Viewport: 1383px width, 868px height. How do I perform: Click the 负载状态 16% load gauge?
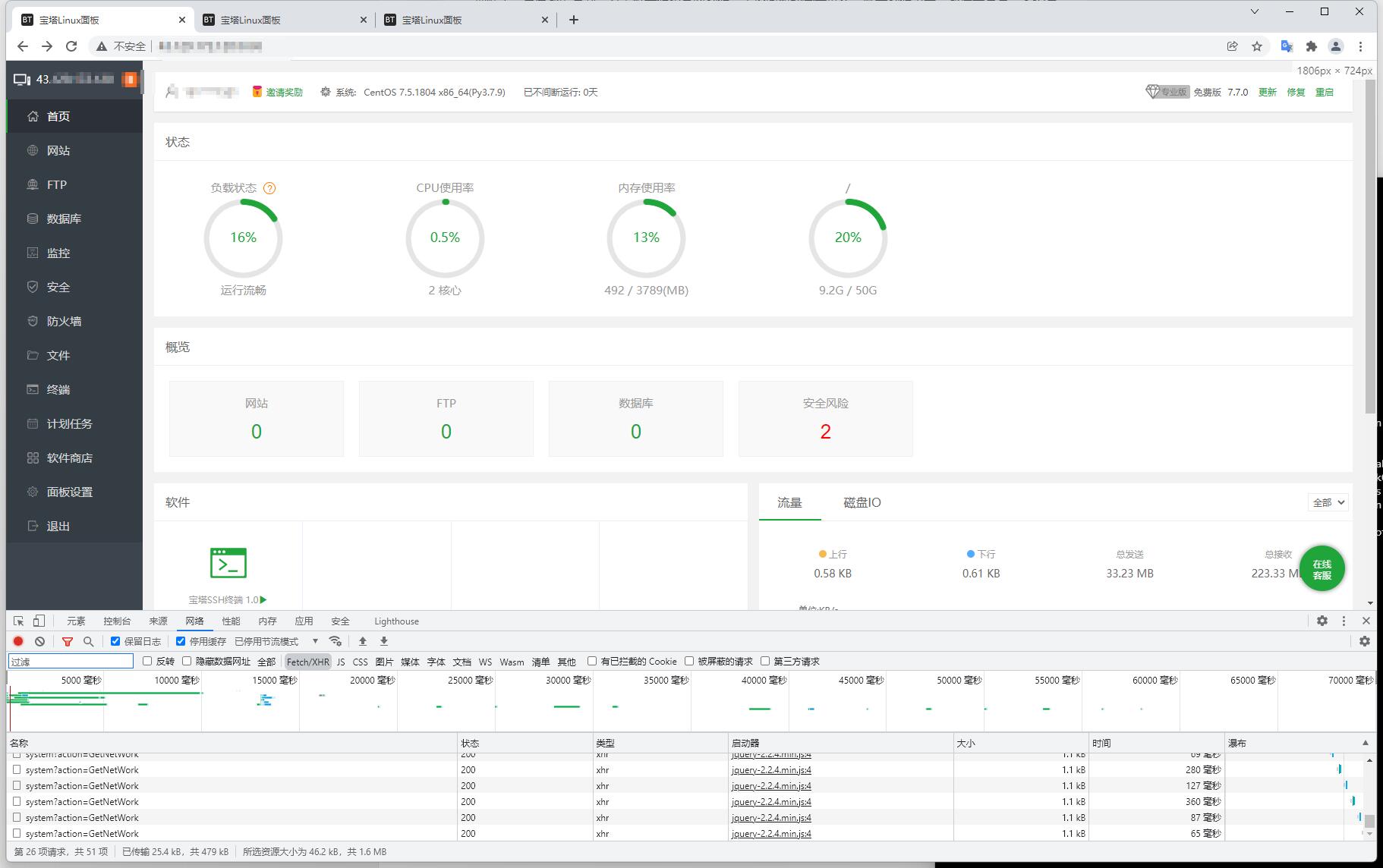[x=243, y=237]
